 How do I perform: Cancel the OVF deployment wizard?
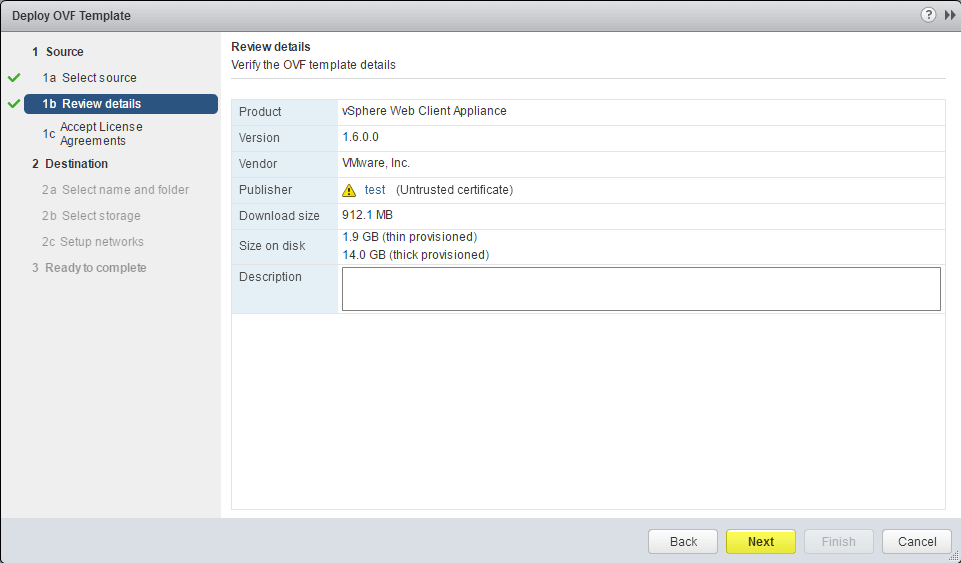tap(917, 542)
